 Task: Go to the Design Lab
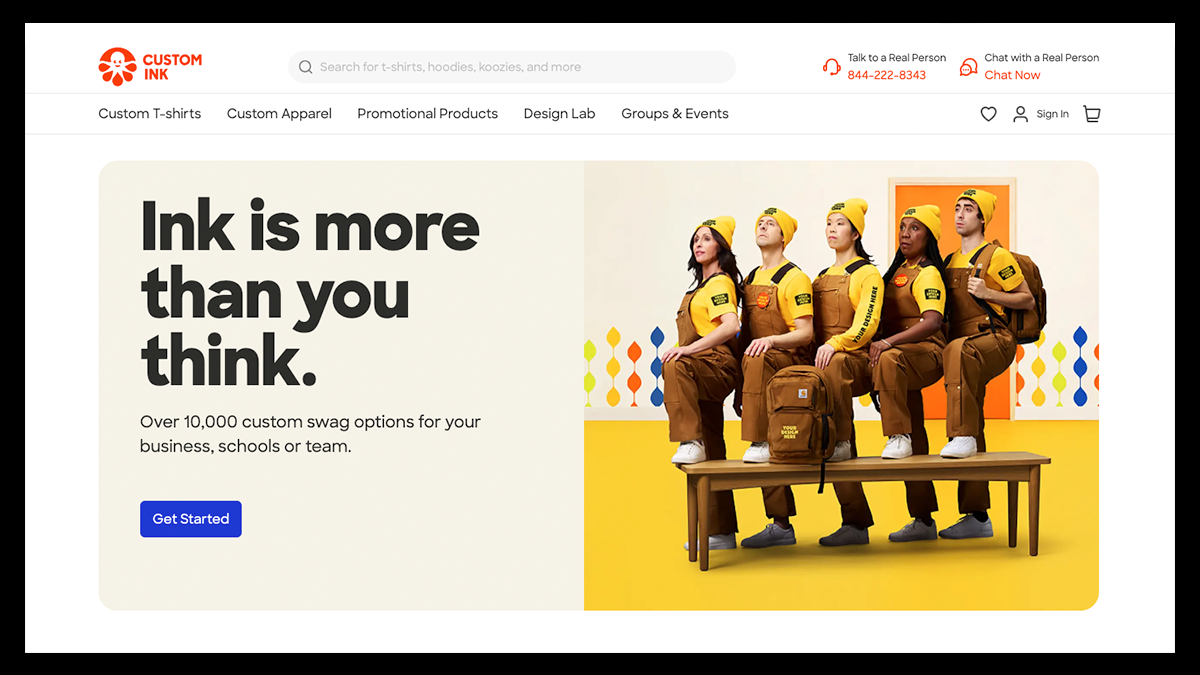coord(559,114)
